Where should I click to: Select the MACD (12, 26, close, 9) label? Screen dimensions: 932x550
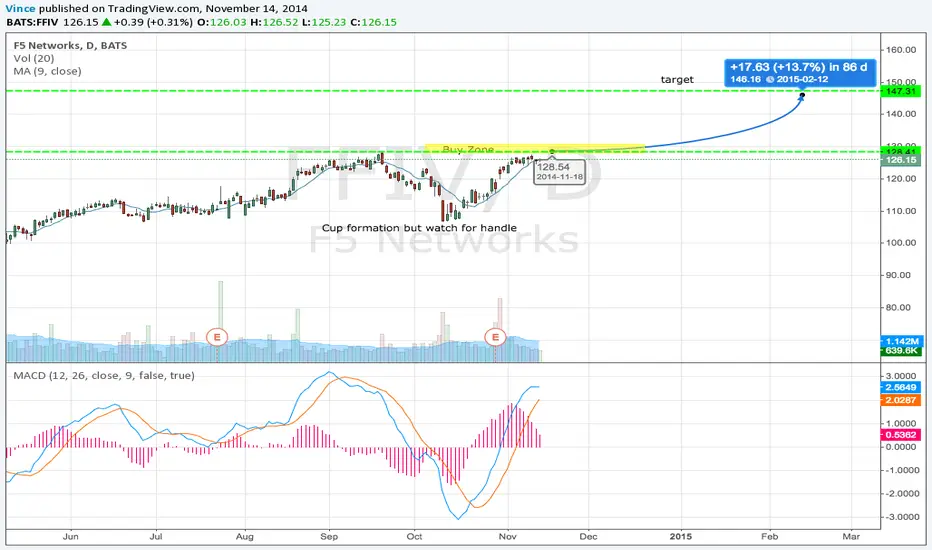pyautogui.click(x=104, y=376)
